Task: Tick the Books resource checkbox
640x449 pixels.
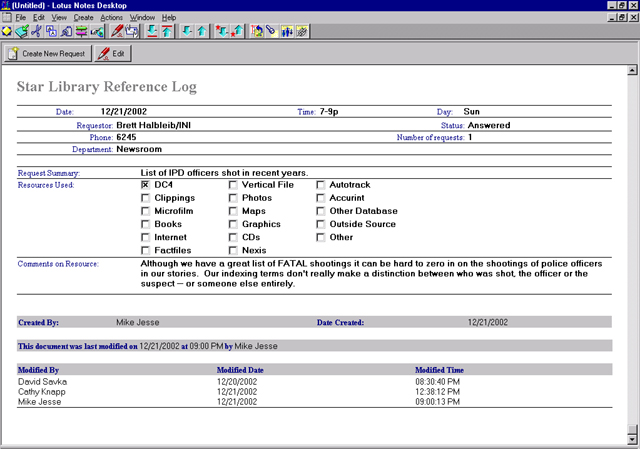Action: [x=145, y=224]
